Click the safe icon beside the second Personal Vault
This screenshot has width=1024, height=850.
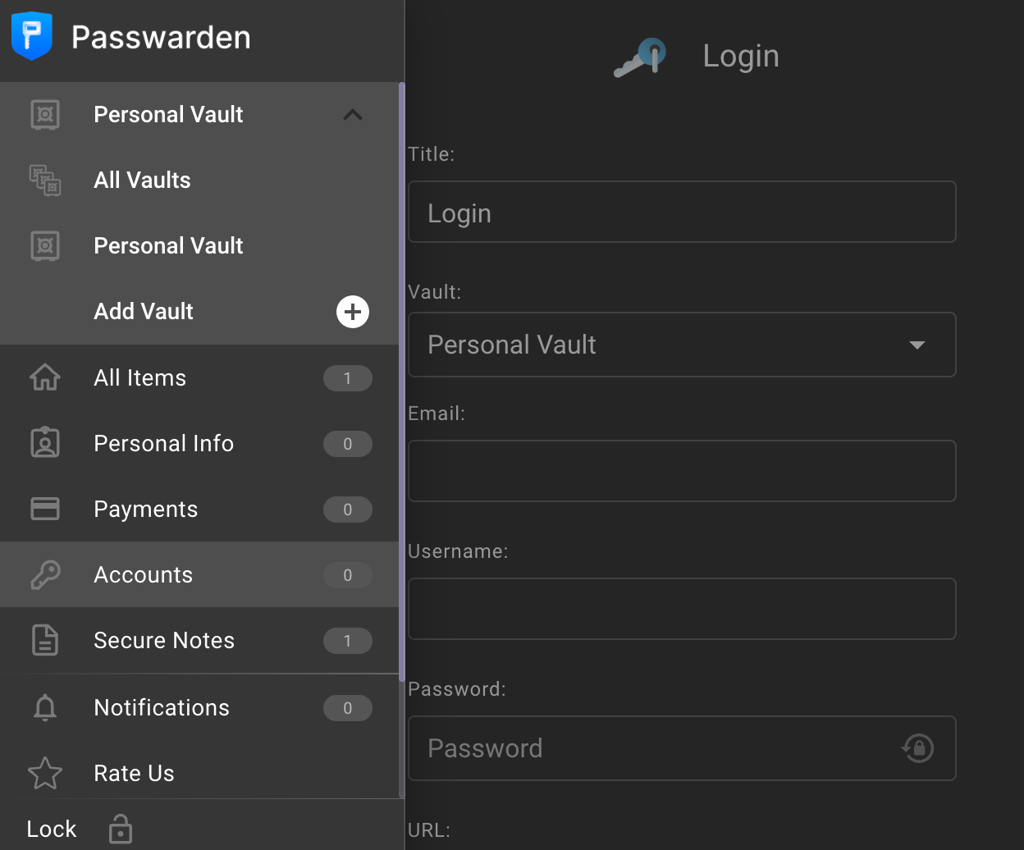click(45, 246)
